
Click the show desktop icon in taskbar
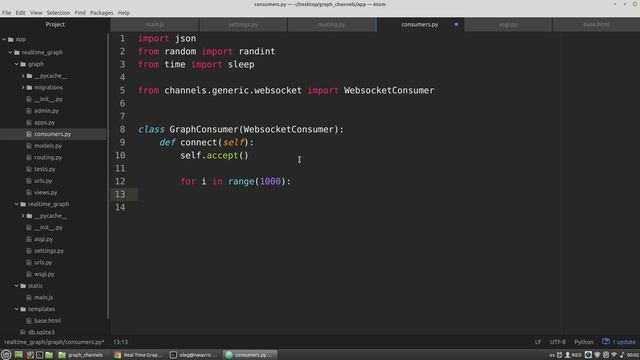[x=18, y=355]
